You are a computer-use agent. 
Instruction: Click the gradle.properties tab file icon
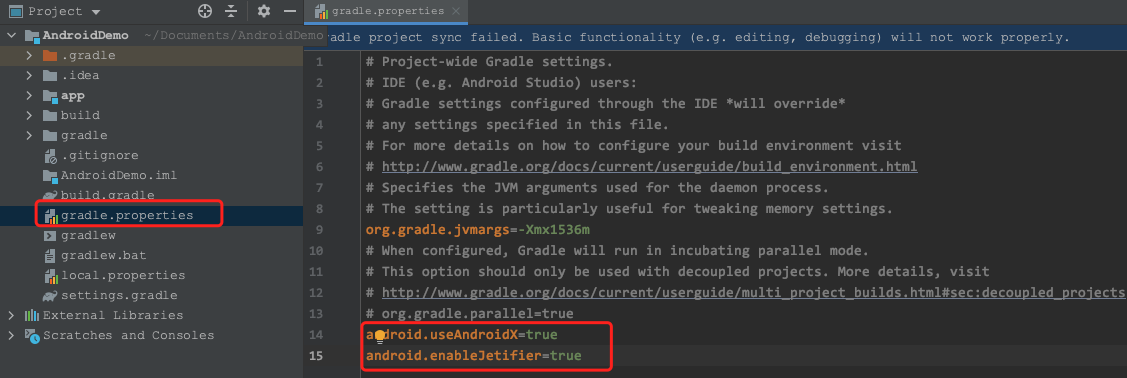coord(321,12)
